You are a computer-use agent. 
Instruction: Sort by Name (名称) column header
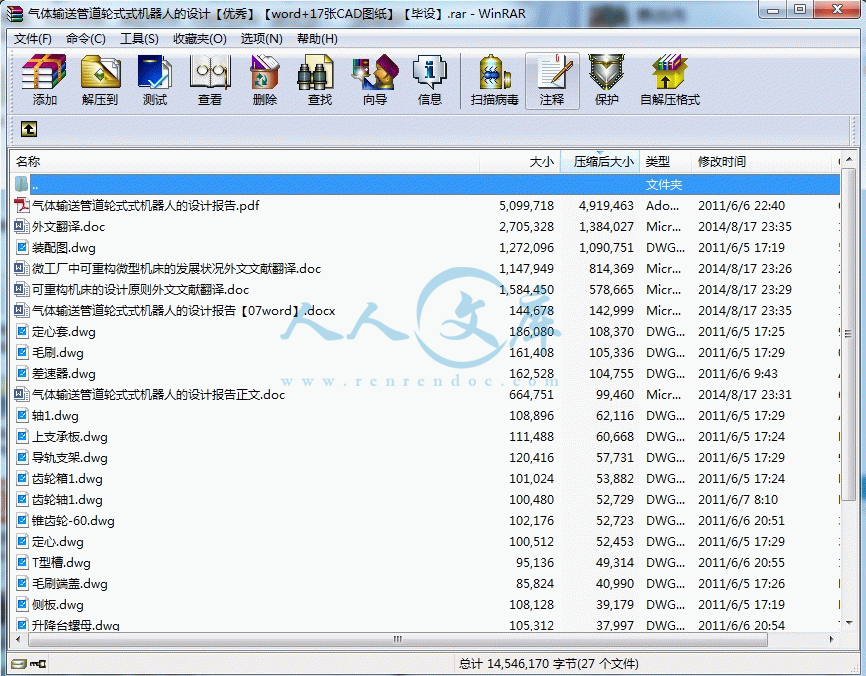[x=245, y=161]
